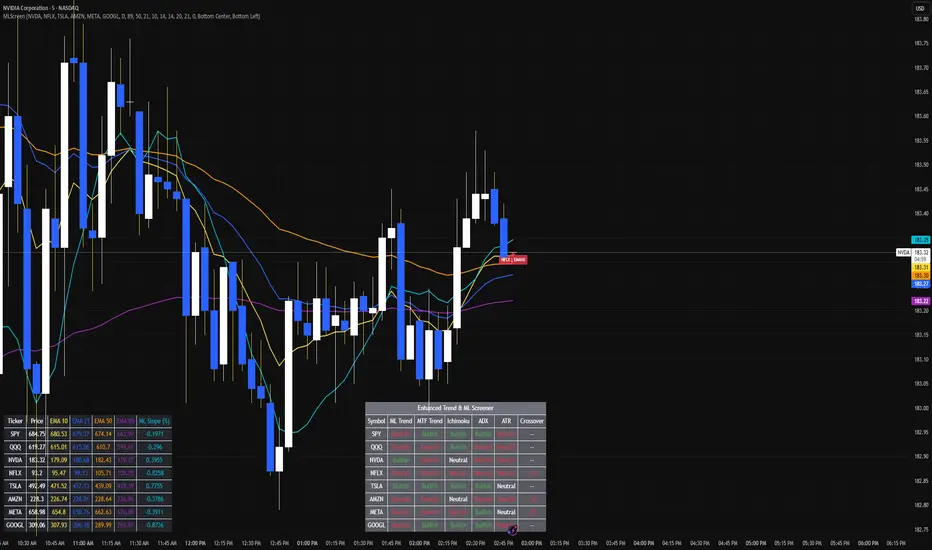Click TSLA row in the screener table
Image resolution: width=932 pixels, height=550 pixels.
pos(455,486)
